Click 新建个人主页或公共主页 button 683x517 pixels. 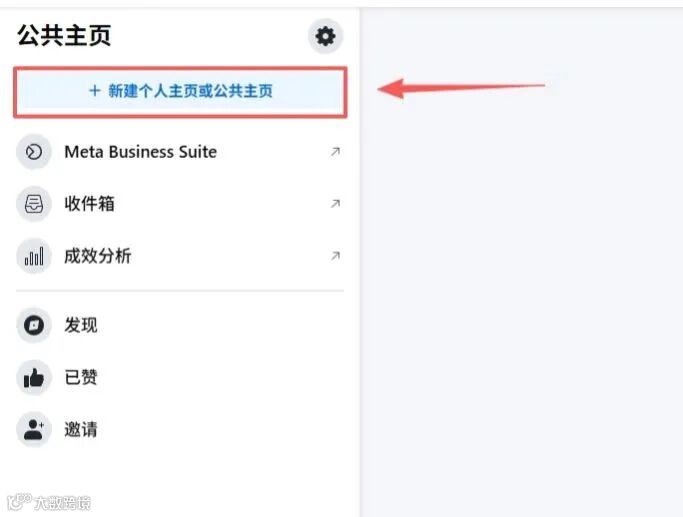click(x=180, y=92)
